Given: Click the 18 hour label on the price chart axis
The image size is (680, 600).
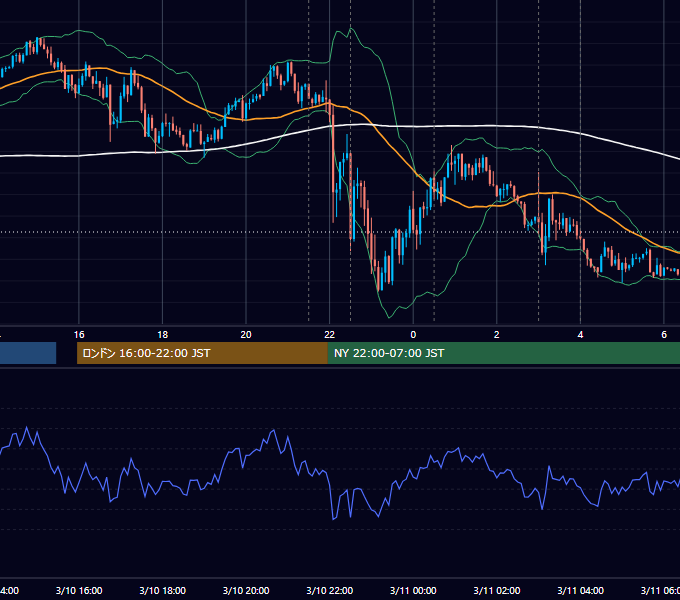Looking at the screenshot, I should coord(163,335).
